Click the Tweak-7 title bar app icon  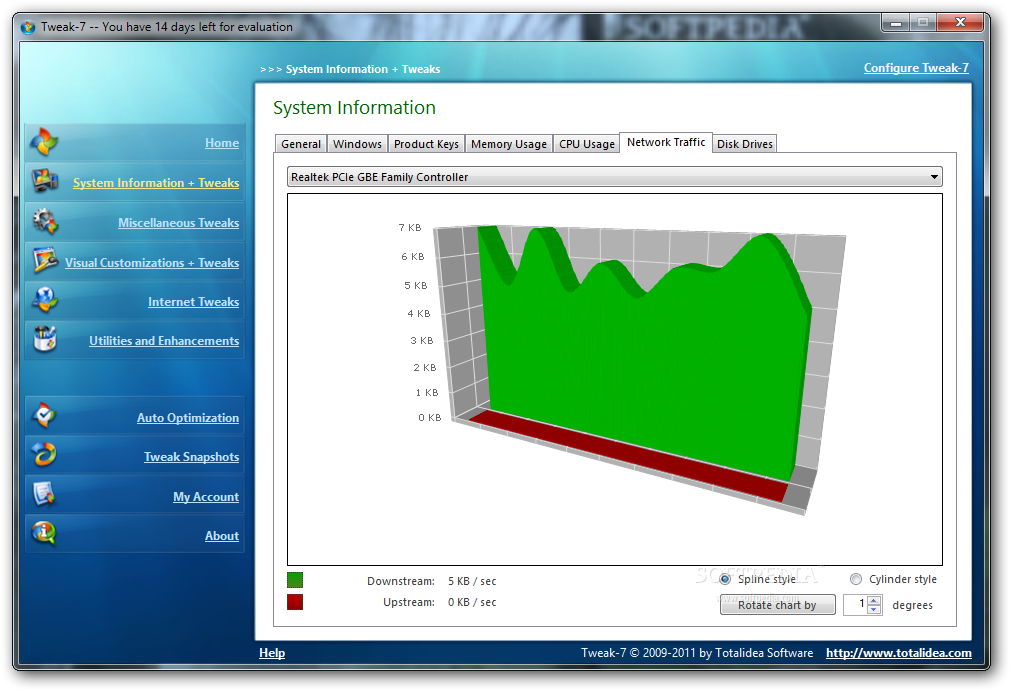pyautogui.click(x=28, y=28)
